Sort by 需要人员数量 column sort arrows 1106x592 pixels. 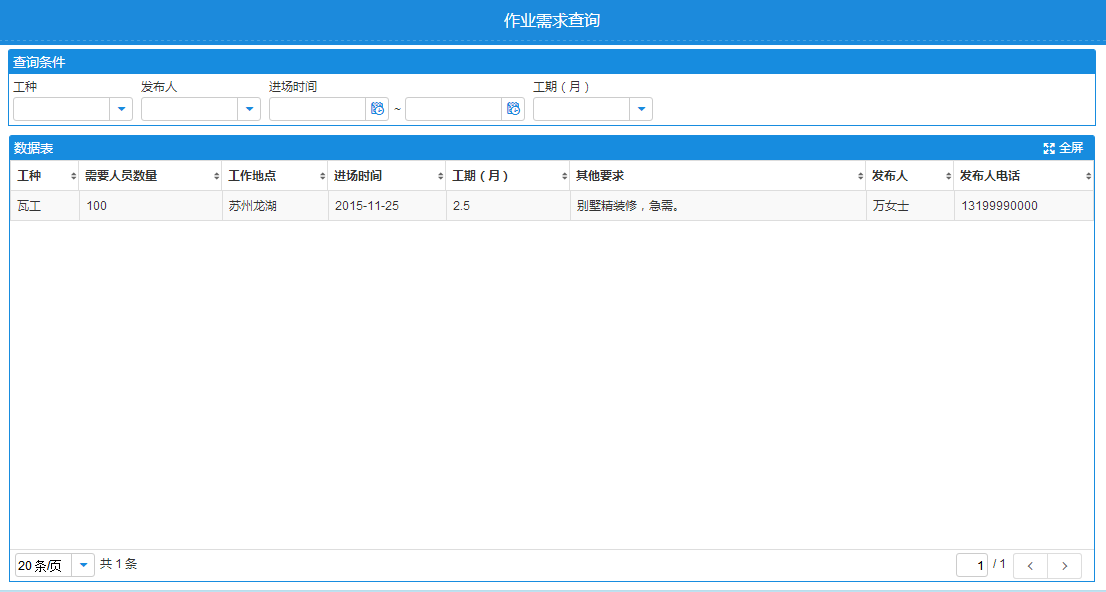pos(217,176)
